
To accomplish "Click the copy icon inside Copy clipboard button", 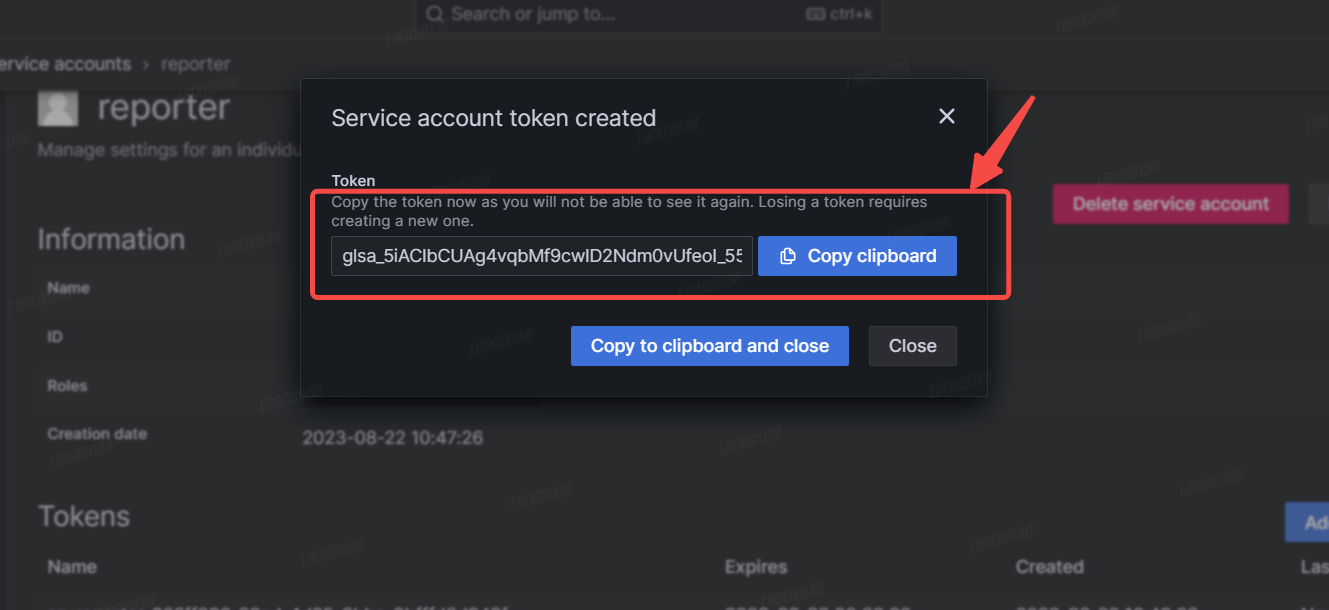I will pos(787,256).
